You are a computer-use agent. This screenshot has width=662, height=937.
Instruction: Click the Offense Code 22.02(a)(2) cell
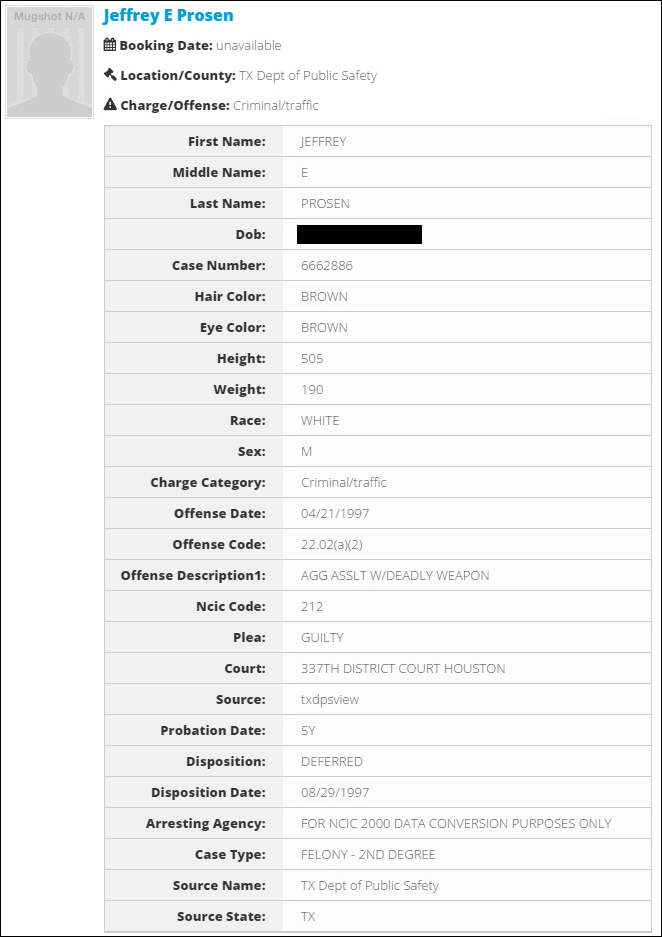point(467,544)
